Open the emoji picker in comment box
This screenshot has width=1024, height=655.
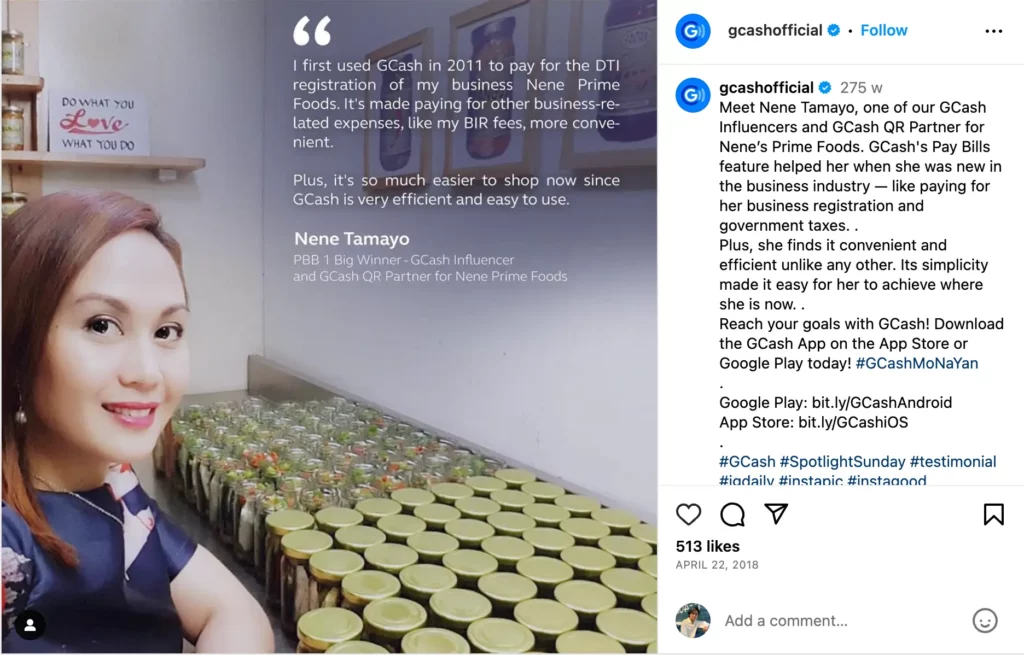tap(985, 620)
